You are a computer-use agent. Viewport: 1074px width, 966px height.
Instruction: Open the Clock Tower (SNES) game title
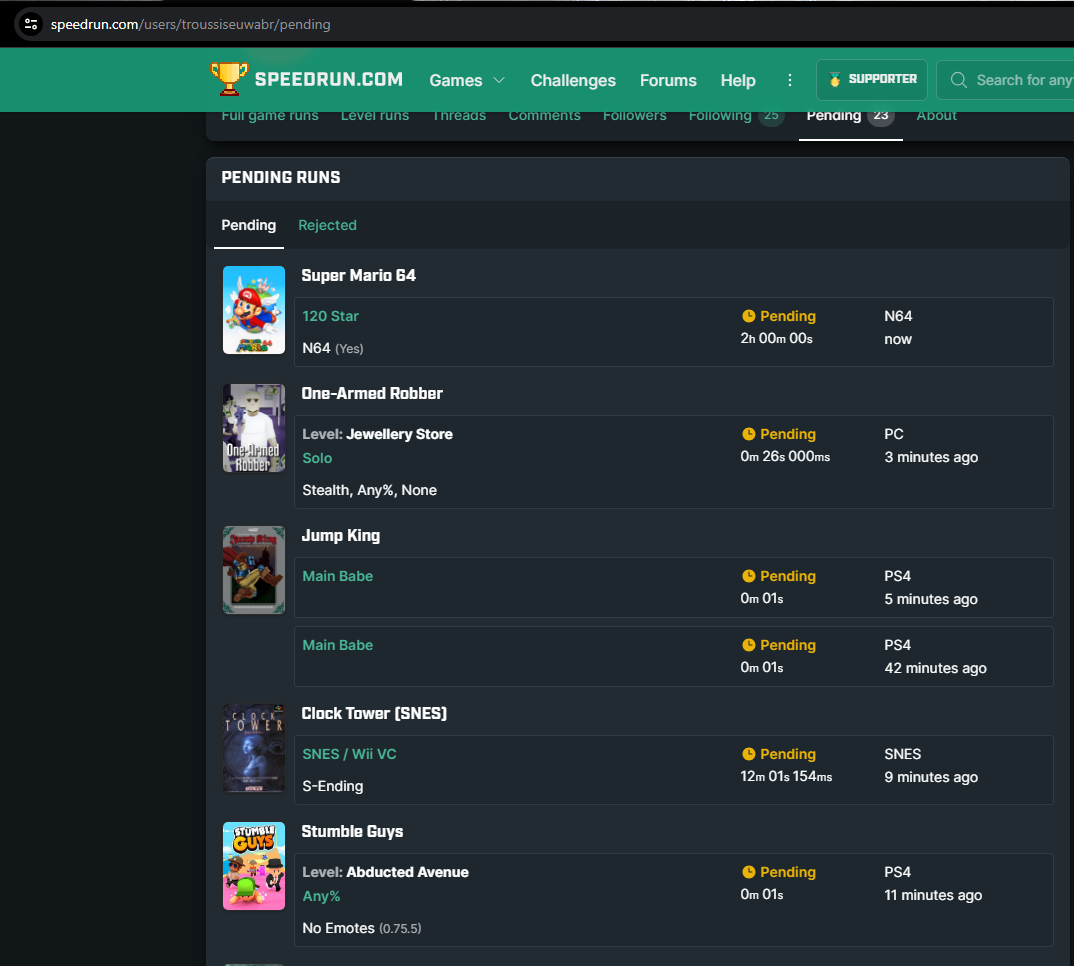374,713
